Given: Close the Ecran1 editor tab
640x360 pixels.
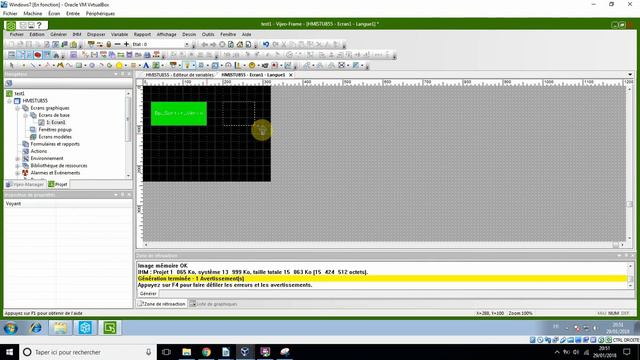Looking at the screenshot, I should 291,75.
